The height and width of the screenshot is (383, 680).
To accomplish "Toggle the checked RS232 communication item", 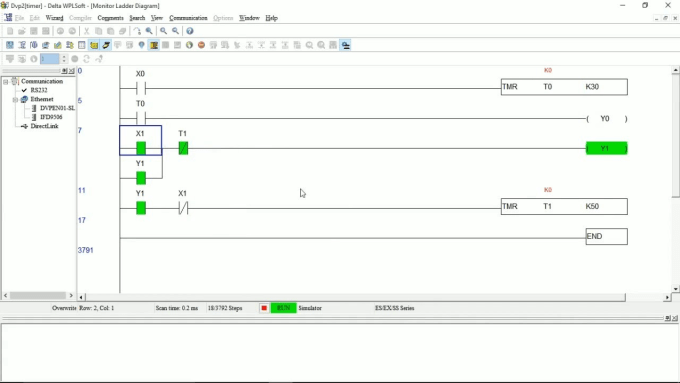I will pos(35,90).
